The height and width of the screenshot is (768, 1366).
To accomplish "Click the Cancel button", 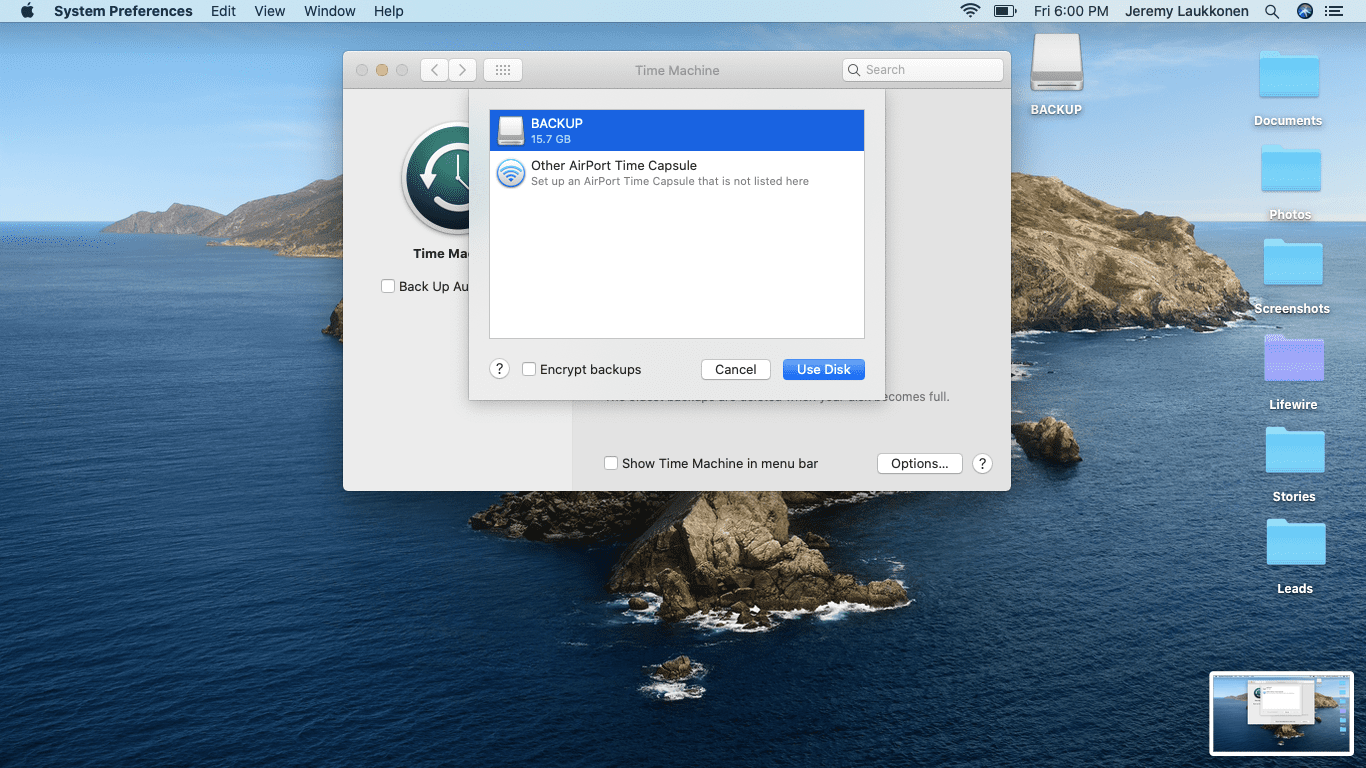I will (x=736, y=369).
